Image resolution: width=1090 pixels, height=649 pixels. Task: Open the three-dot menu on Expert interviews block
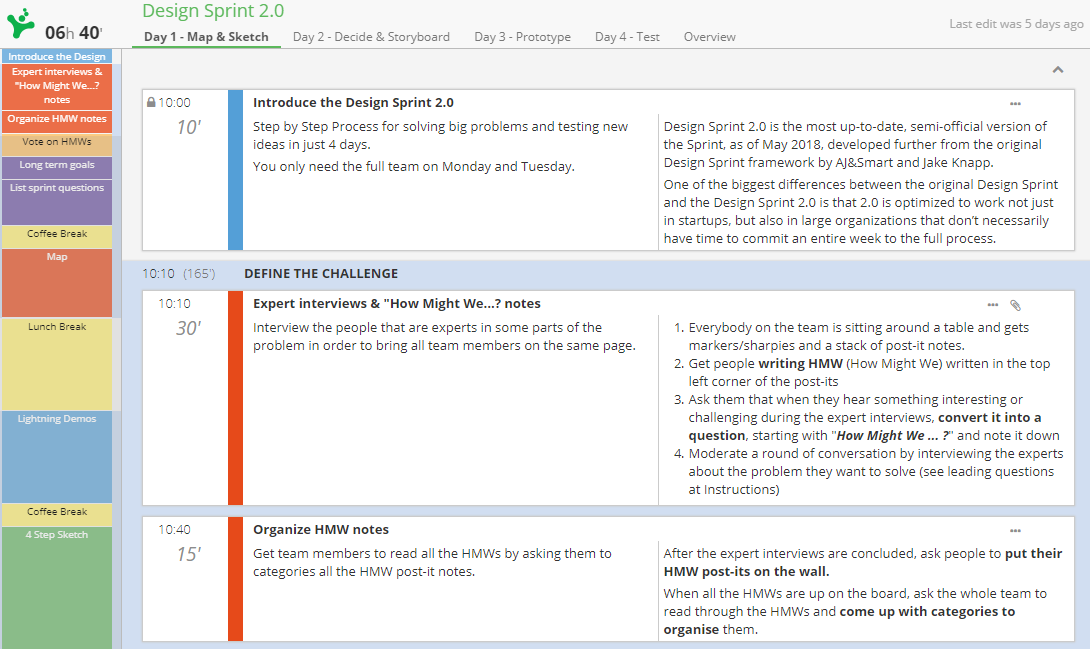click(x=992, y=305)
